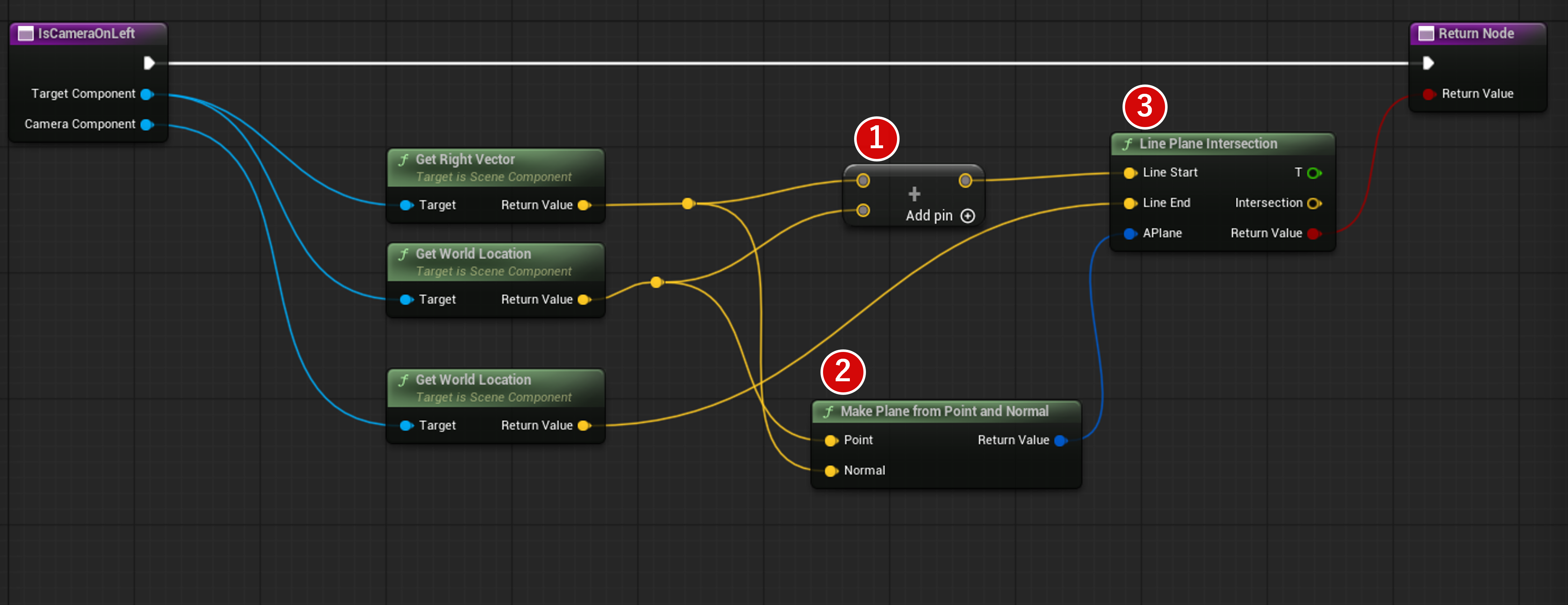Viewport: 1568px width, 605px height.
Task: Click Make Plane Point input pin
Action: click(830, 440)
